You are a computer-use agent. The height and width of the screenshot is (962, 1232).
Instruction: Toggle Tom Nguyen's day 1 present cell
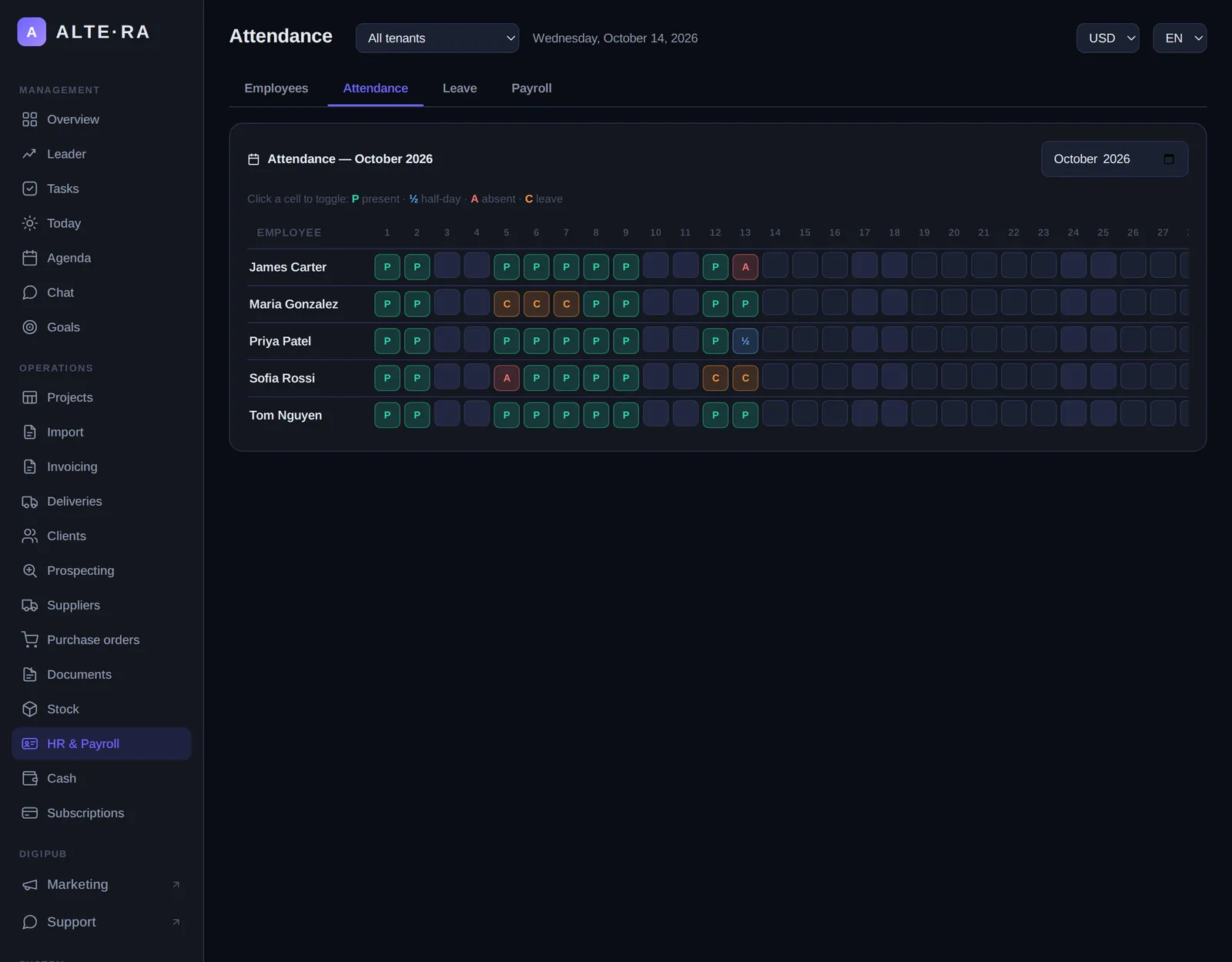pos(387,415)
